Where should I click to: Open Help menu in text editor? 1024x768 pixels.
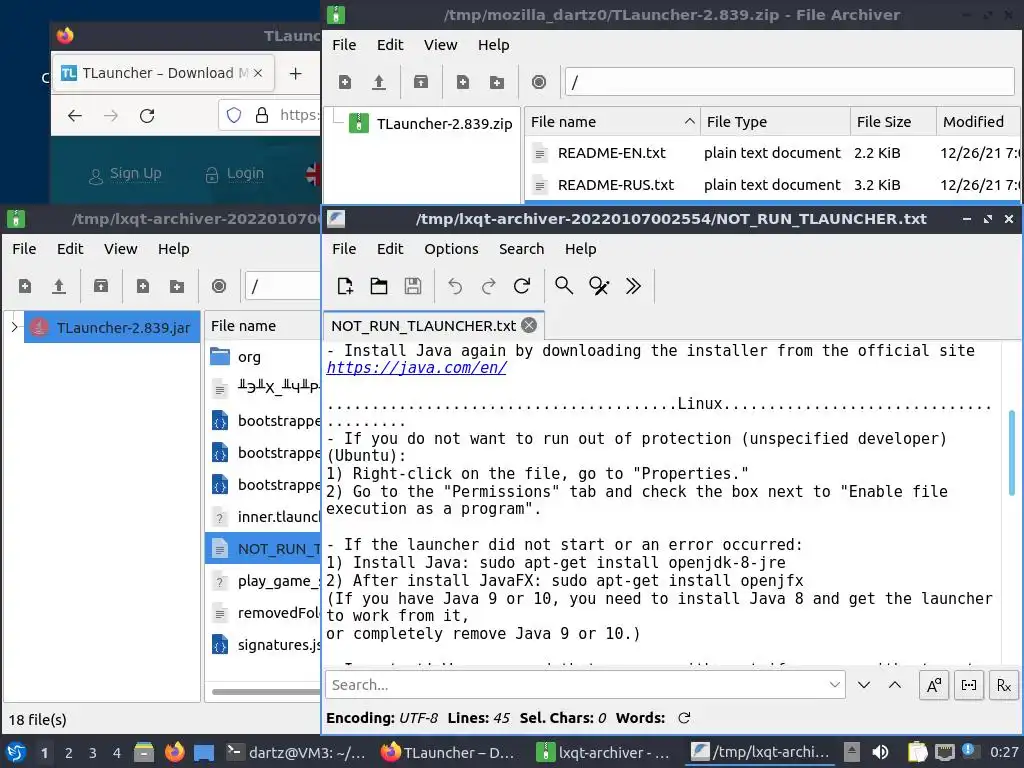point(581,249)
